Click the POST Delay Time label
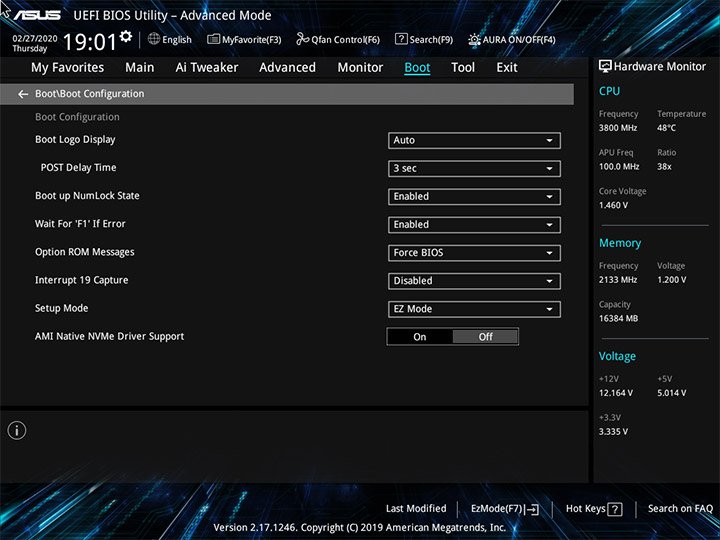Screen dimensions: 720x540 (79, 168)
